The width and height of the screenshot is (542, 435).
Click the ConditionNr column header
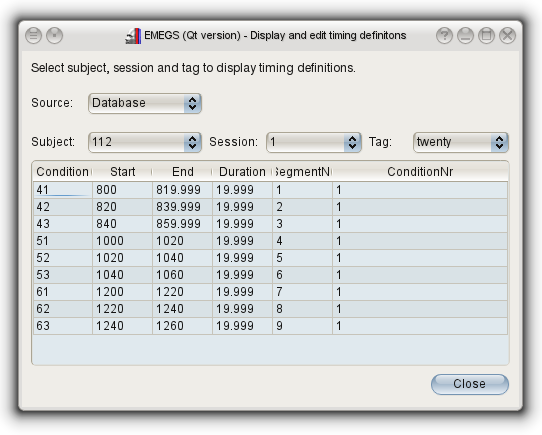tap(420, 172)
